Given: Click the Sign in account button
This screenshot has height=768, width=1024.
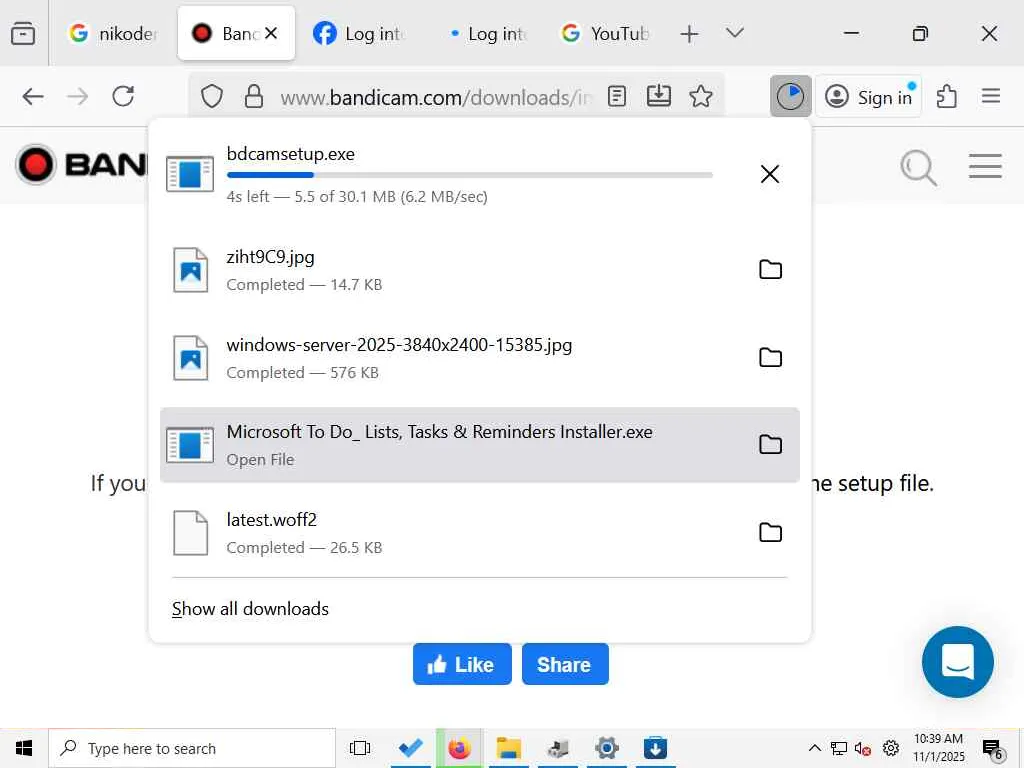Looking at the screenshot, I should [869, 97].
